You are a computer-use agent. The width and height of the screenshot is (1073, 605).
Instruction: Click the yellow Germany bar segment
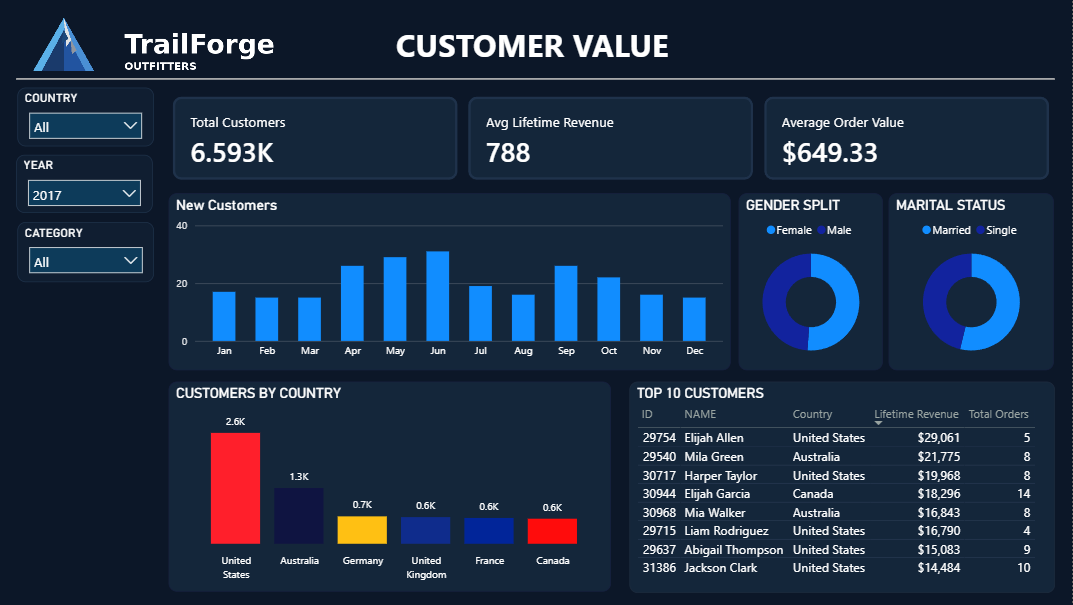pyautogui.click(x=362, y=527)
